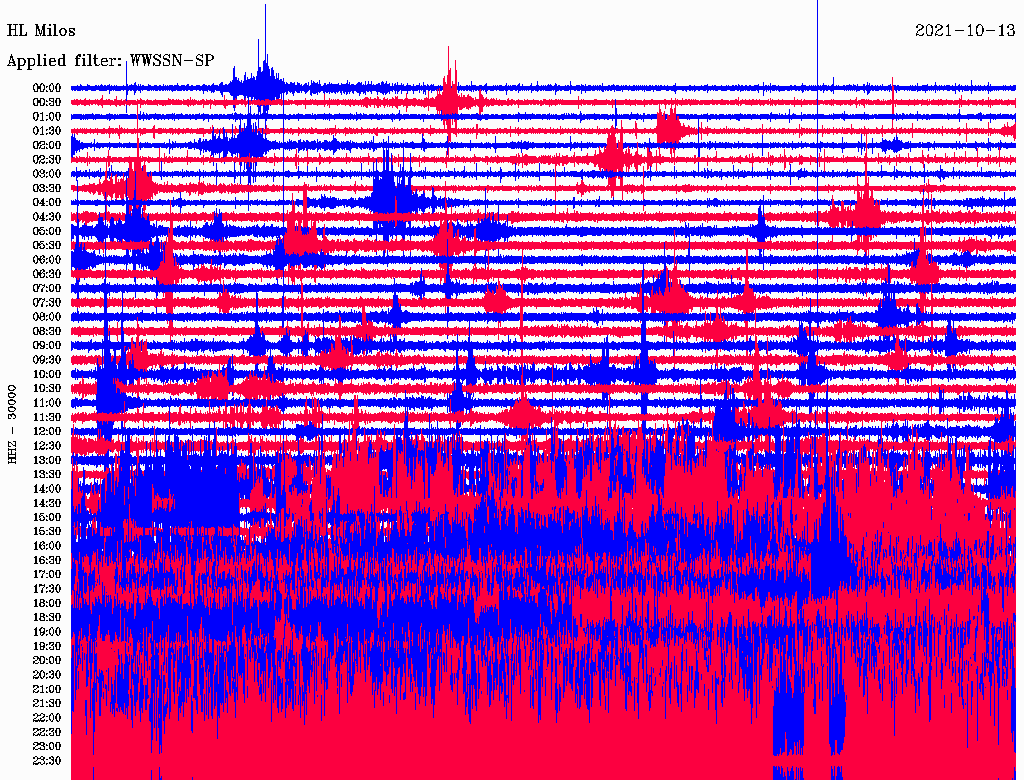Click the 15:00 time row label
Screen dimensions: 1024x780
click(x=47, y=517)
